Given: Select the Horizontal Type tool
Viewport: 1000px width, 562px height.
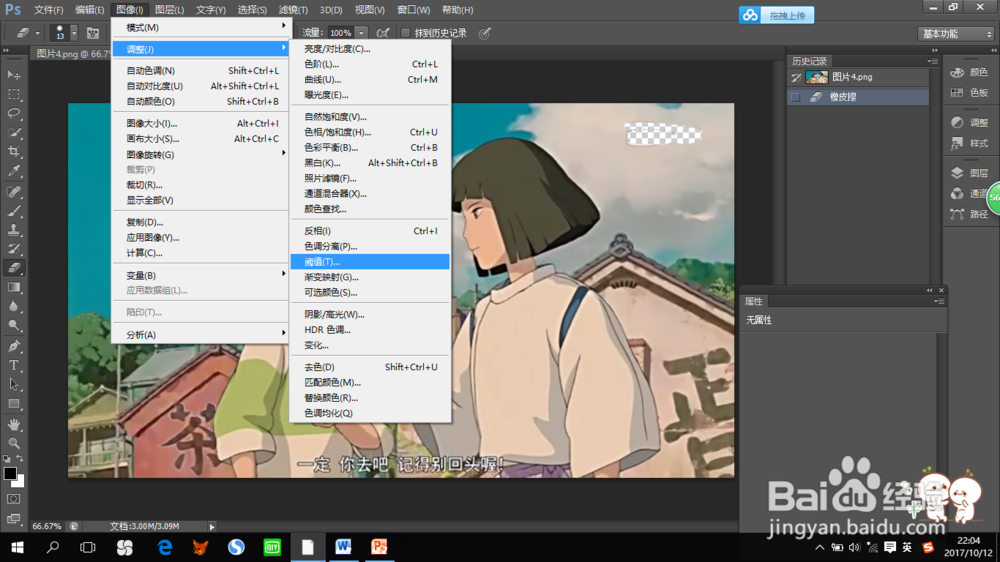Looking at the screenshot, I should tap(13, 366).
